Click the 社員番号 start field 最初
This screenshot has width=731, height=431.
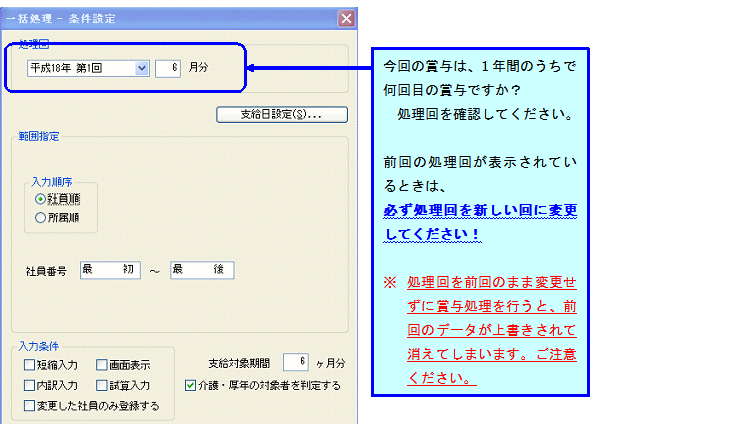110,270
